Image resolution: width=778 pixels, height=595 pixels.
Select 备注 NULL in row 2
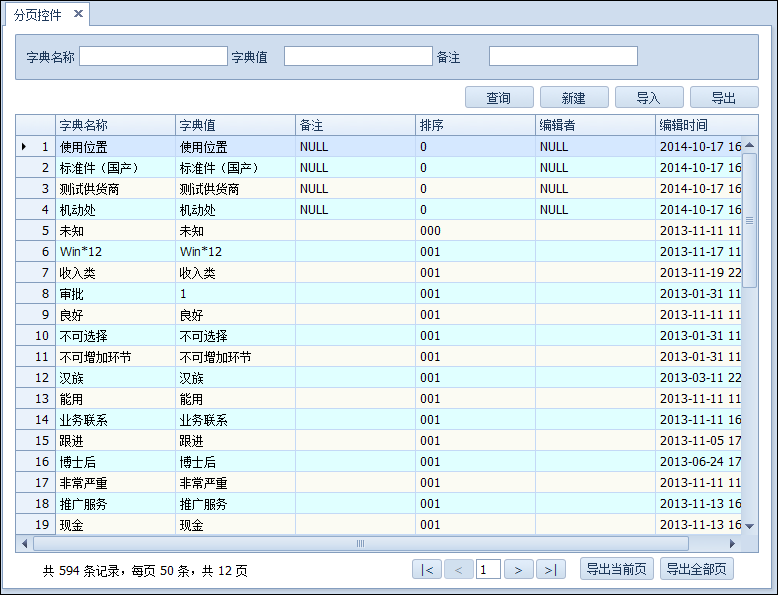(x=355, y=168)
